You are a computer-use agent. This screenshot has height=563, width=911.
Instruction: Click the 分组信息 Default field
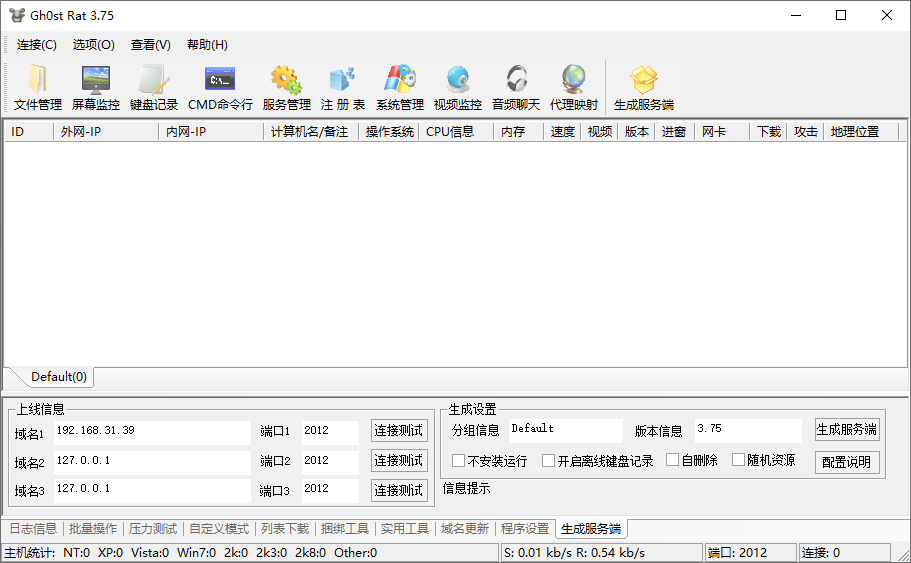(565, 431)
